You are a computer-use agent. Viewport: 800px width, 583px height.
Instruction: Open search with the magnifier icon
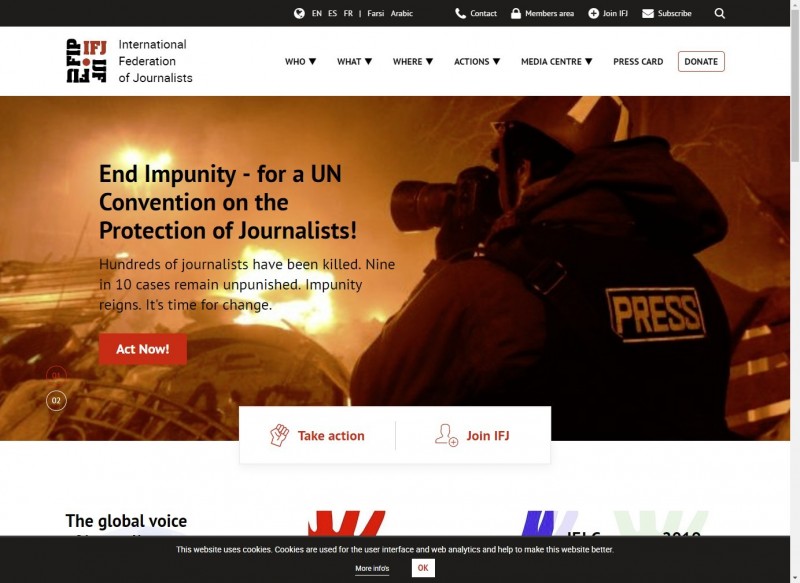point(720,14)
